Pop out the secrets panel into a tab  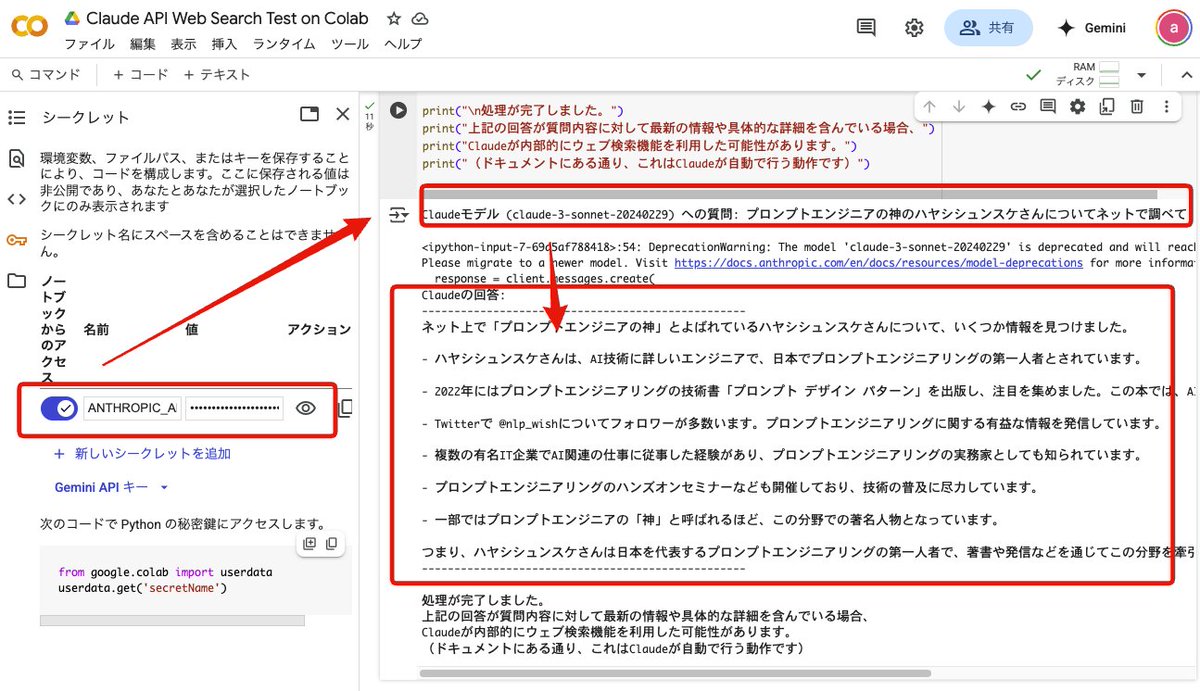pyautogui.click(x=309, y=115)
